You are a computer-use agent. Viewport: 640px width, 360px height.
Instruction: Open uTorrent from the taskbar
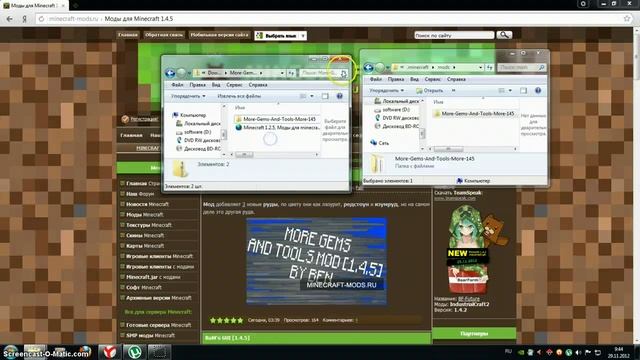click(x=134, y=352)
